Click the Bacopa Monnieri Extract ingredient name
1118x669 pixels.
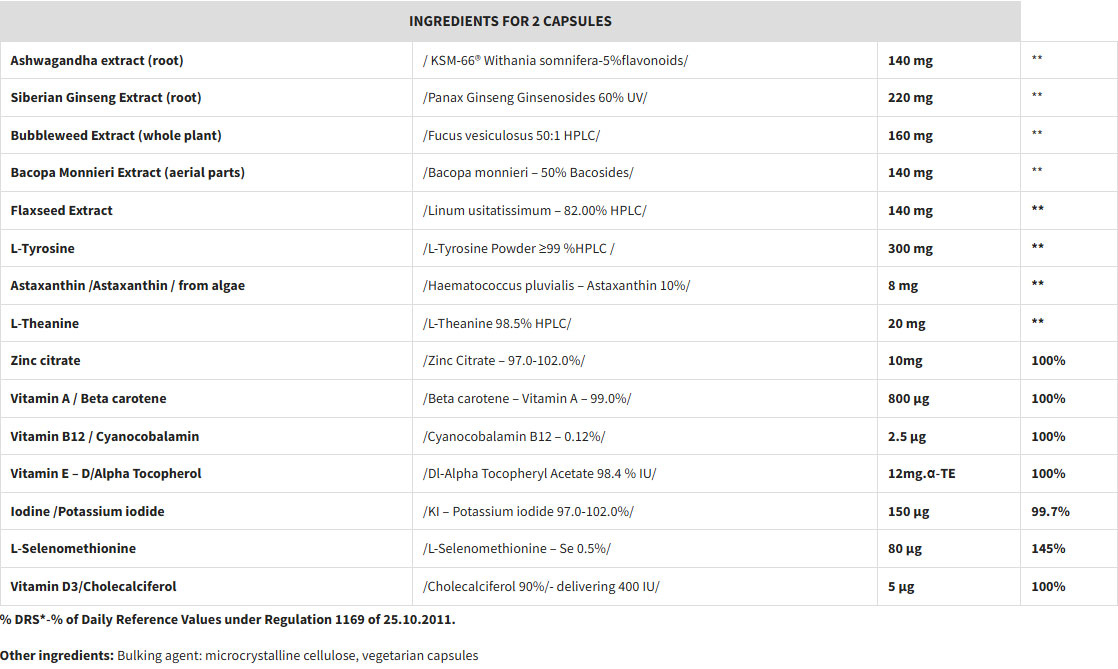point(127,173)
